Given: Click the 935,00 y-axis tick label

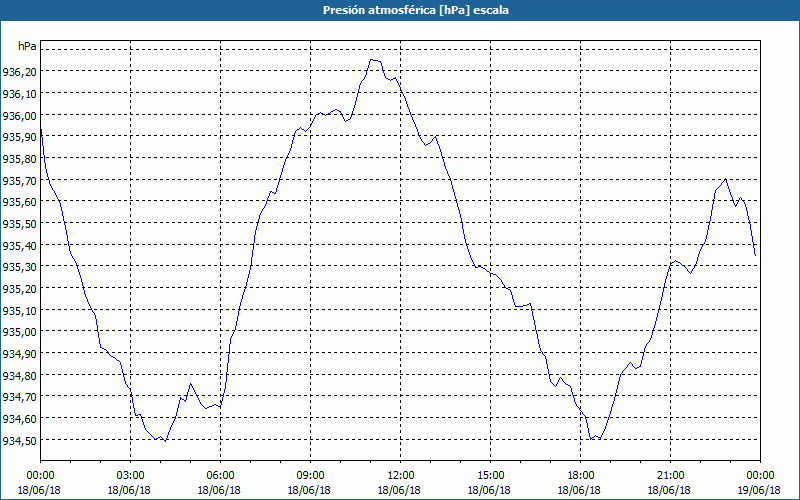Looking at the screenshot, I should 20,332.
